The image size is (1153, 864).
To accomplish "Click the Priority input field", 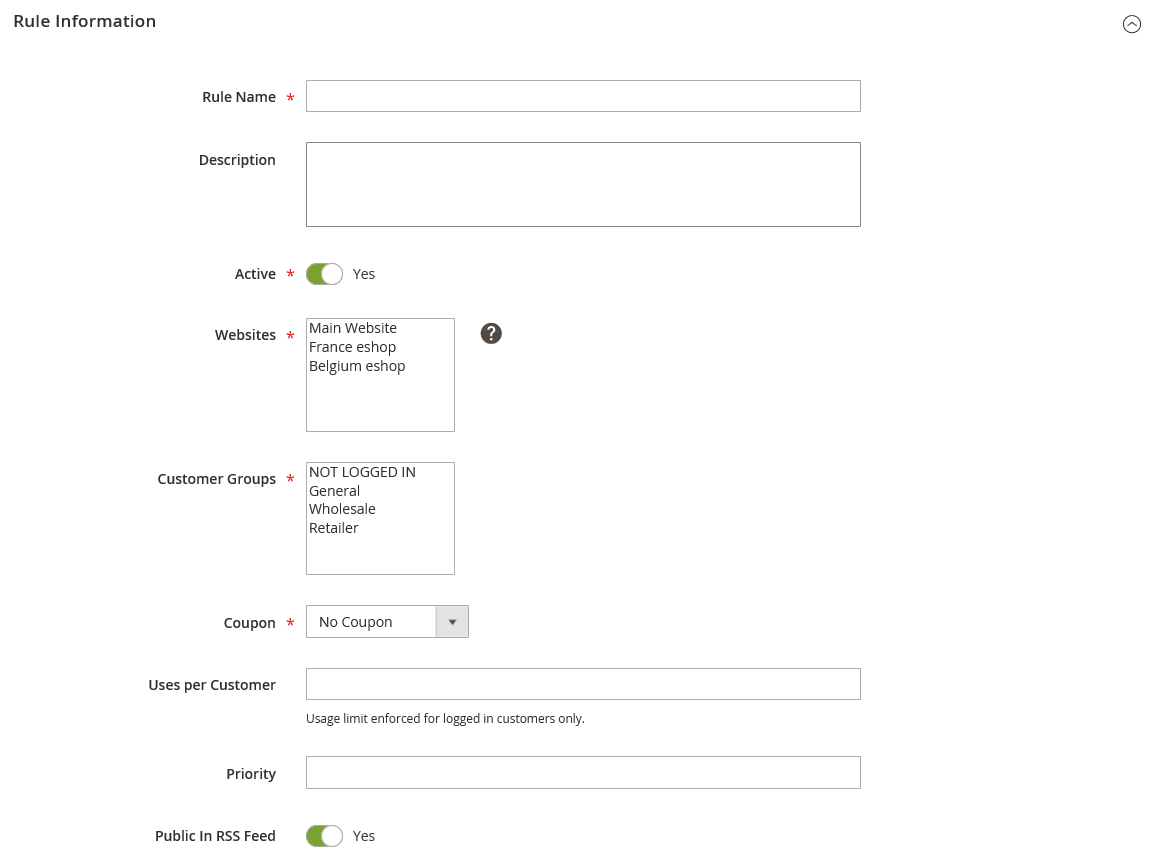I will click(x=583, y=772).
